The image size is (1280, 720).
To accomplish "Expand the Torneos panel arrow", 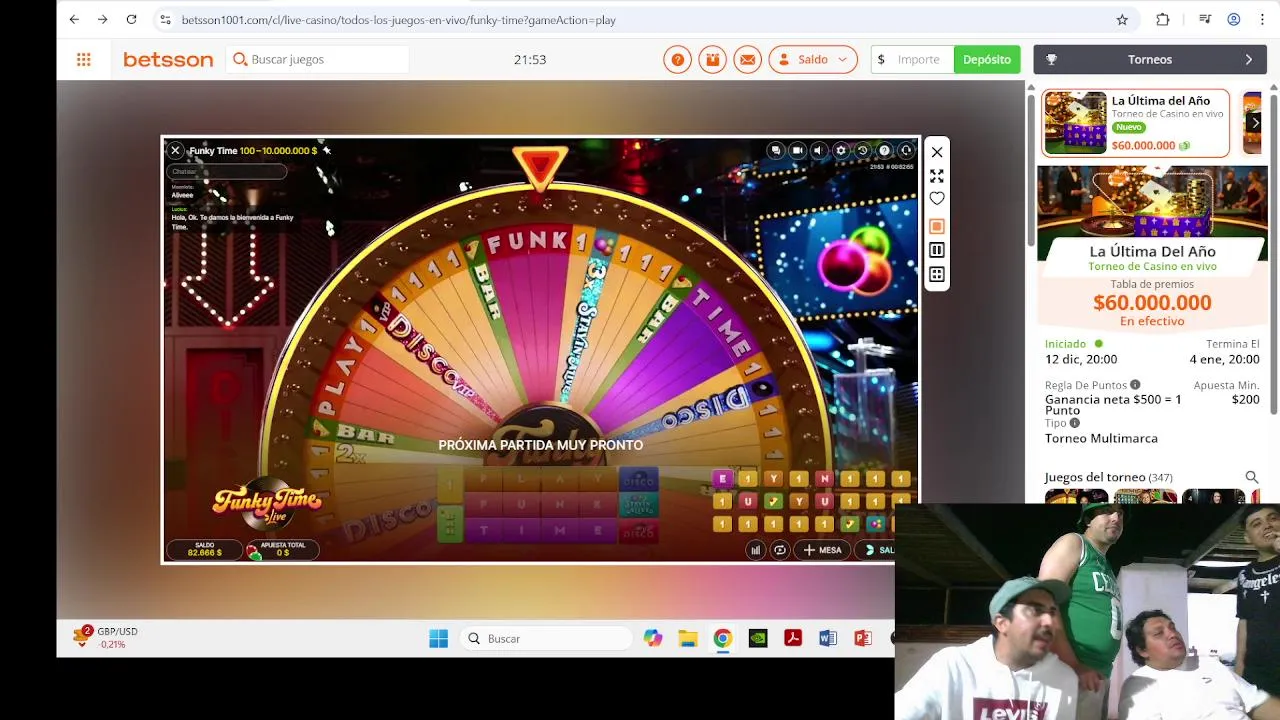I will click(1248, 60).
